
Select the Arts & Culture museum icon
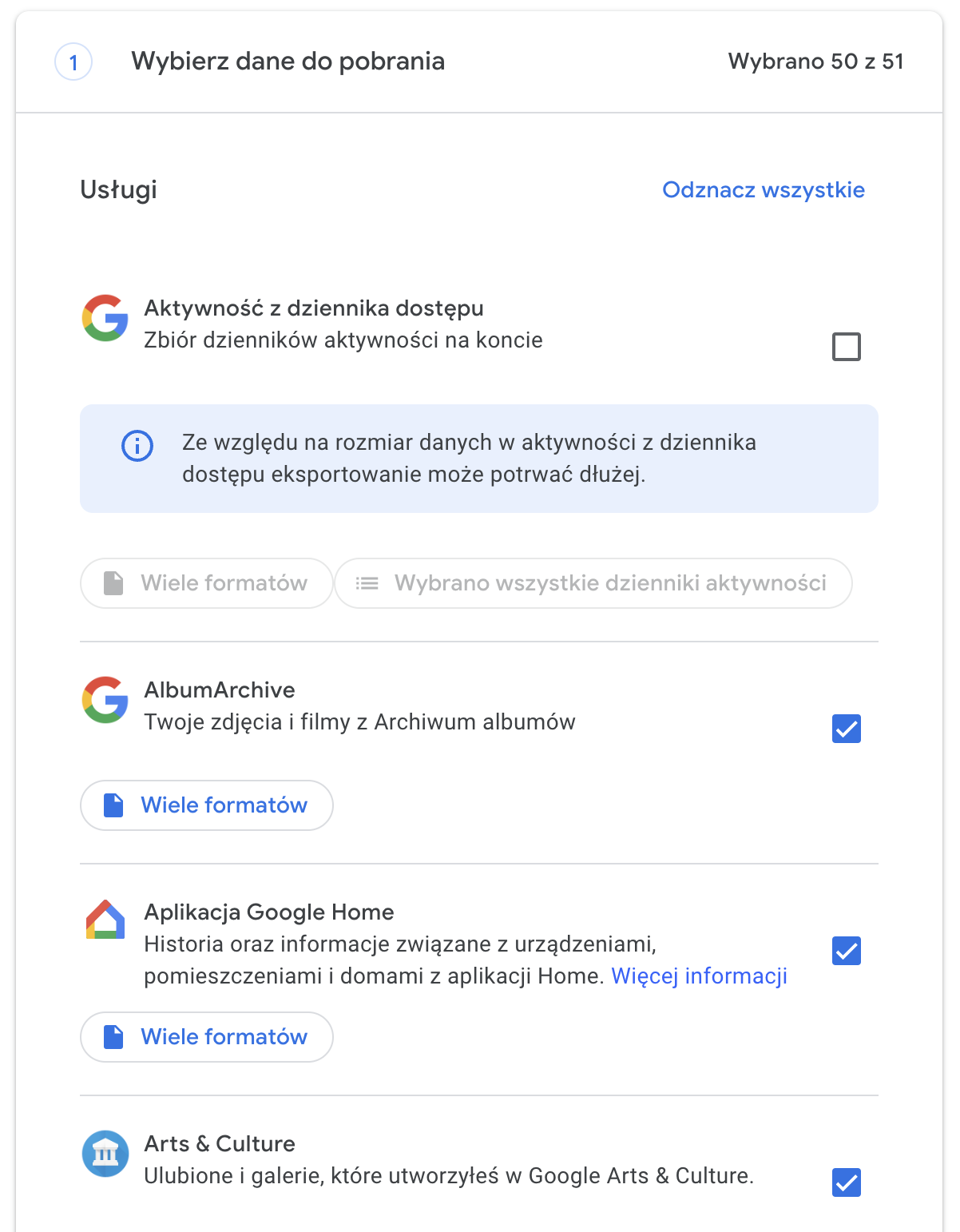[105, 1153]
